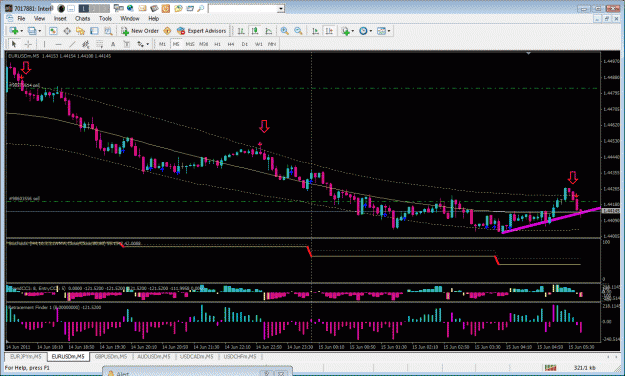Switch chart to Candlesticks mode

pos(255,31)
